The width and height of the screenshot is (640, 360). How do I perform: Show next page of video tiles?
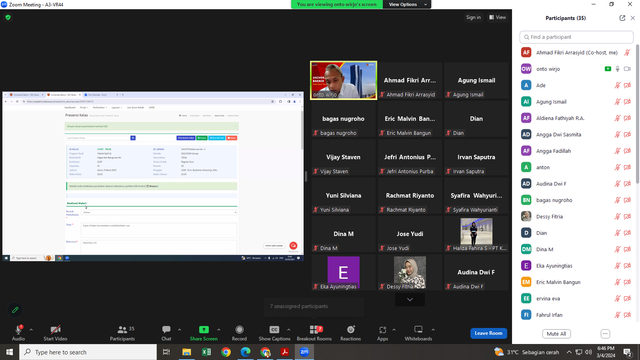coord(410,300)
